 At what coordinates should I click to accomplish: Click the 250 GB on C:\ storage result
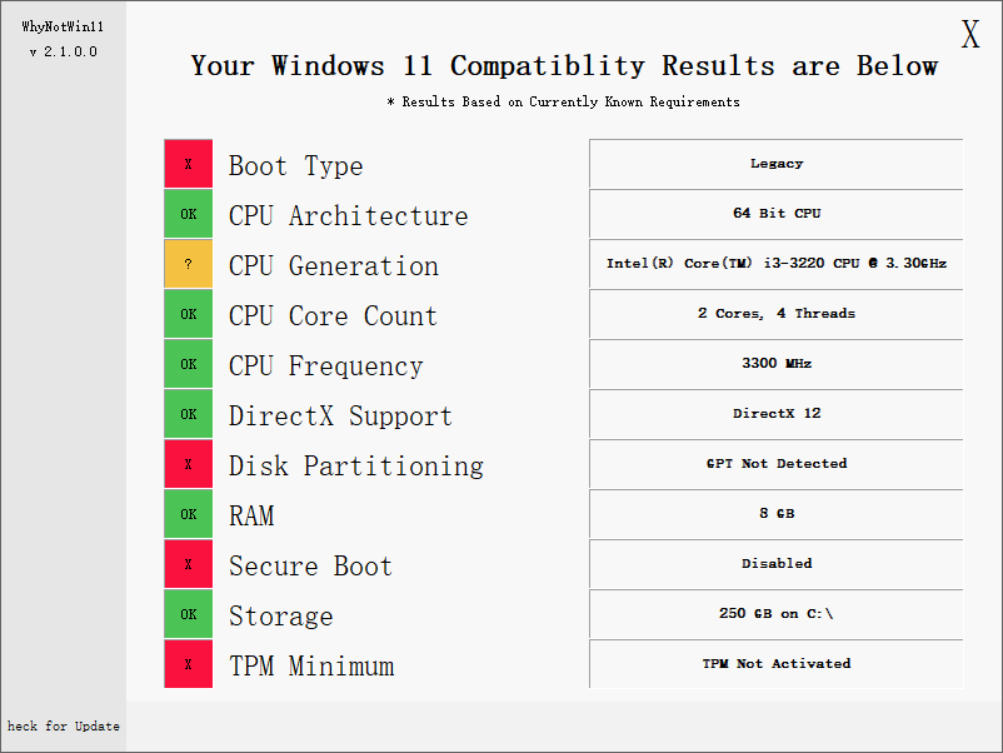776,614
